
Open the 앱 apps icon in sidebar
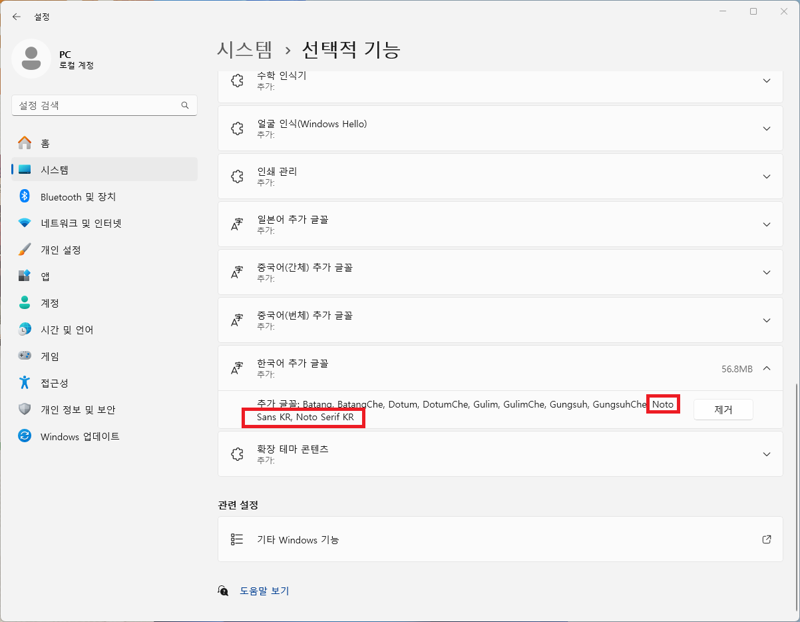pyautogui.click(x=24, y=276)
